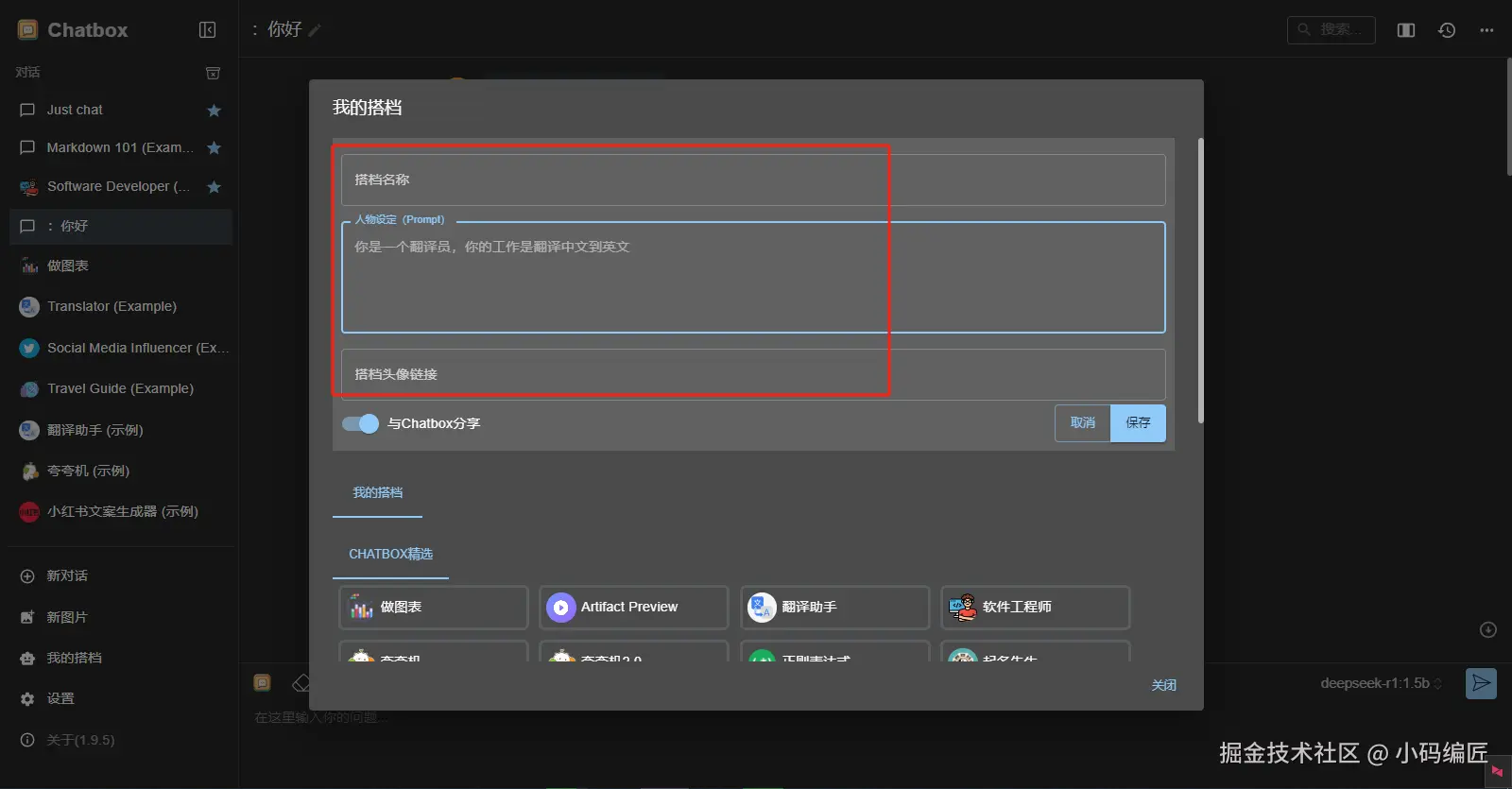Click 保存 to save the copilot
The width and height of the screenshot is (1512, 789).
pos(1138,423)
